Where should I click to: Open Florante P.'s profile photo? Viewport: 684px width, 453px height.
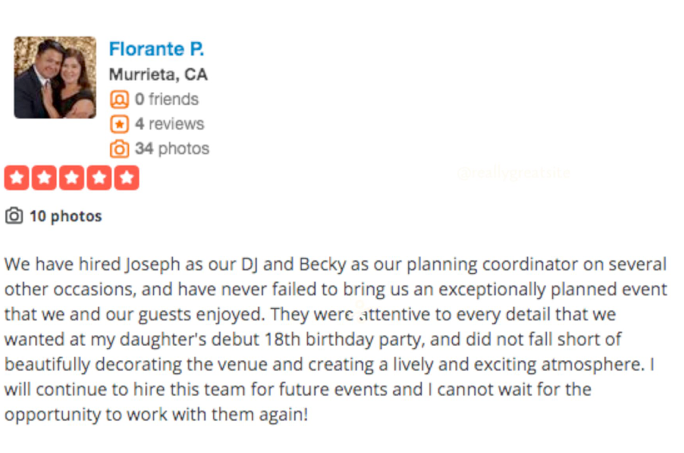(55, 77)
